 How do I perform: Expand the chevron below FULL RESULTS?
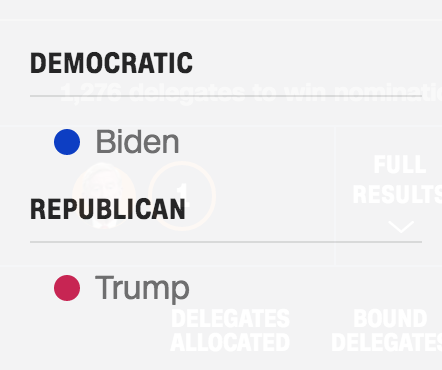(x=401, y=227)
